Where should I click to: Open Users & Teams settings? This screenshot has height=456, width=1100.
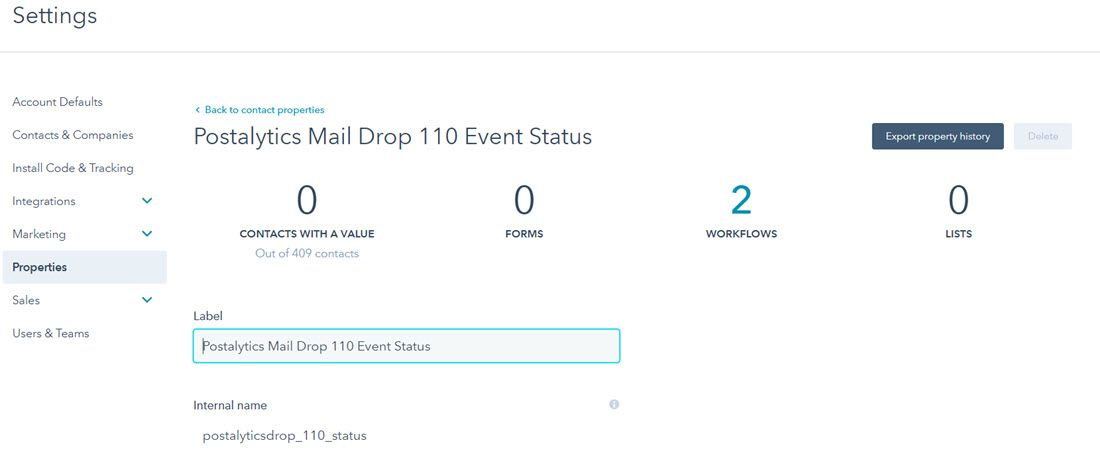pyautogui.click(x=51, y=333)
